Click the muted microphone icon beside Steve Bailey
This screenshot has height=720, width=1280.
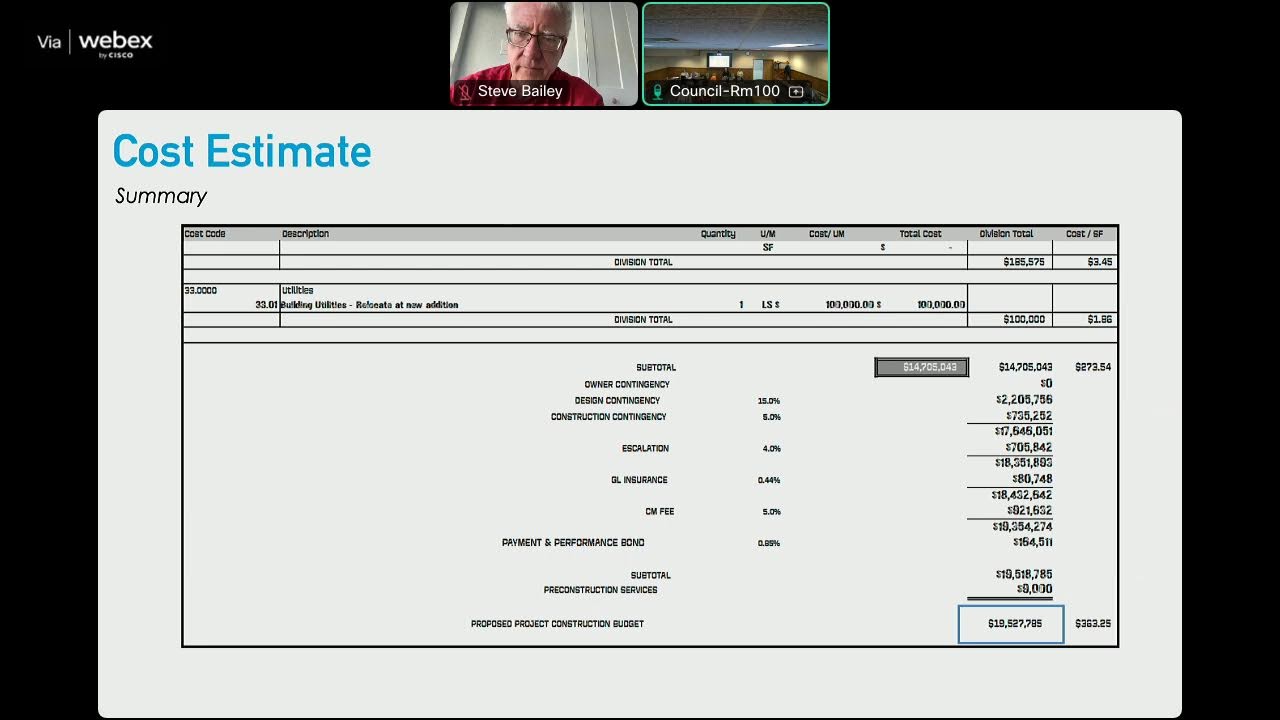click(x=465, y=91)
